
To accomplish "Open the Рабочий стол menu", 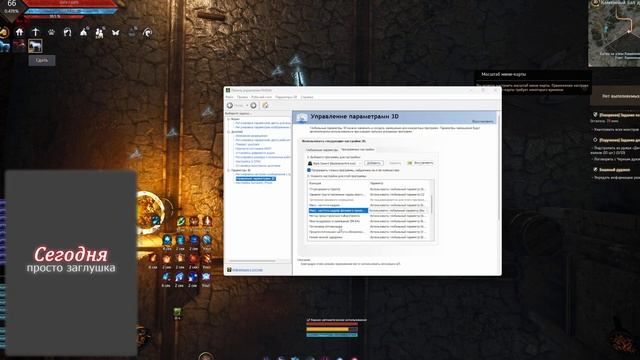I will click(261, 97).
